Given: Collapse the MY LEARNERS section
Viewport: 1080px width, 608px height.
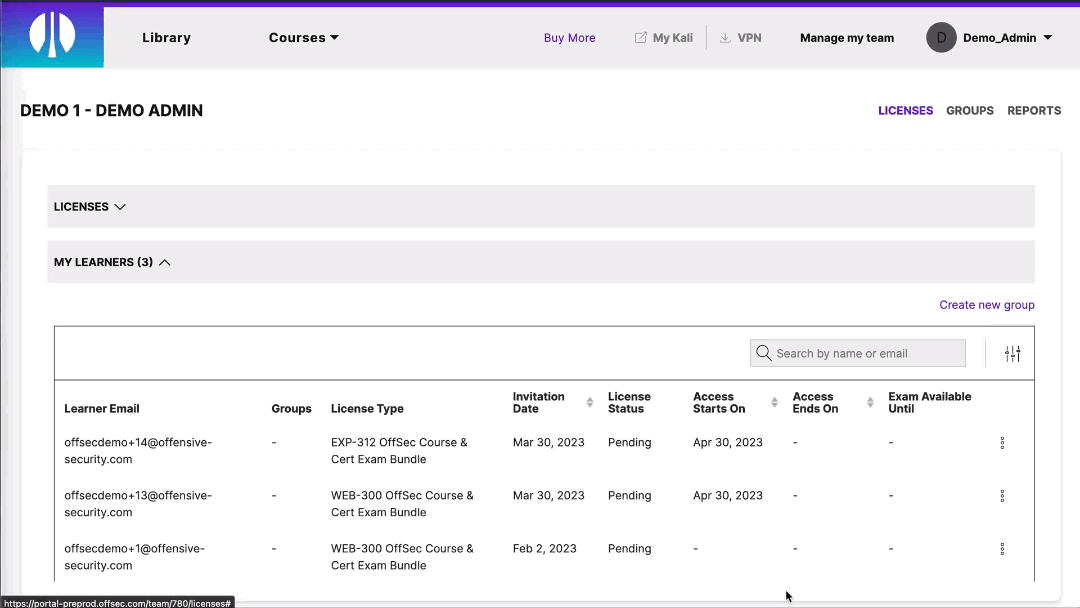Looking at the screenshot, I should pyautogui.click(x=164, y=262).
